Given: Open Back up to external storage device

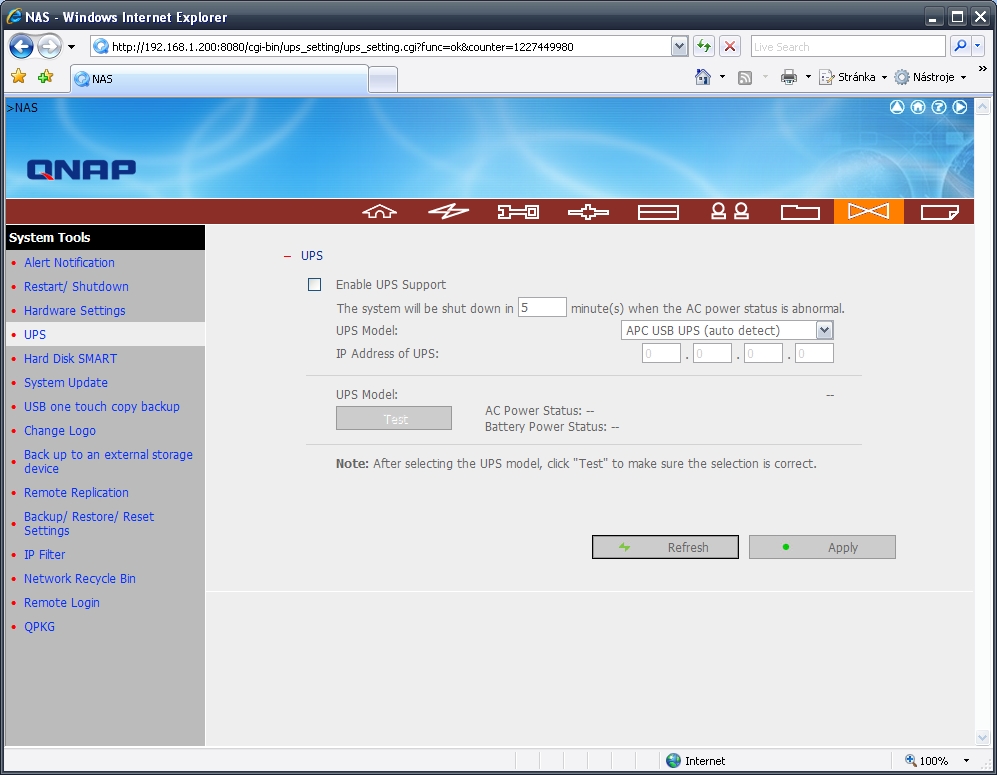Looking at the screenshot, I should 108,462.
